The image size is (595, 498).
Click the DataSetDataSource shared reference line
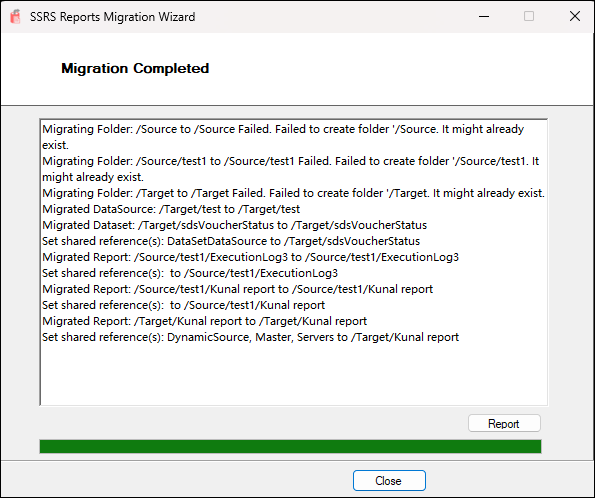tap(231, 241)
